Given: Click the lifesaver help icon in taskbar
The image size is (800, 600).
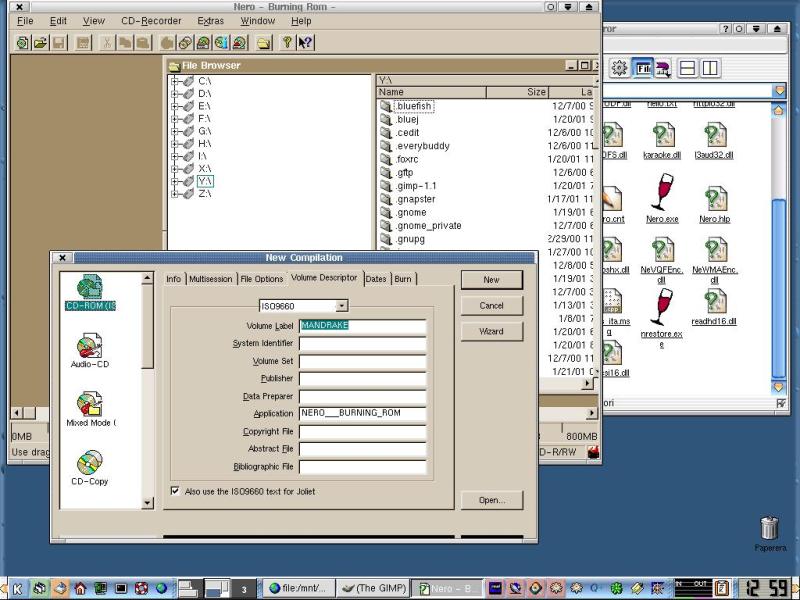Looking at the screenshot, I should click(x=141, y=589).
